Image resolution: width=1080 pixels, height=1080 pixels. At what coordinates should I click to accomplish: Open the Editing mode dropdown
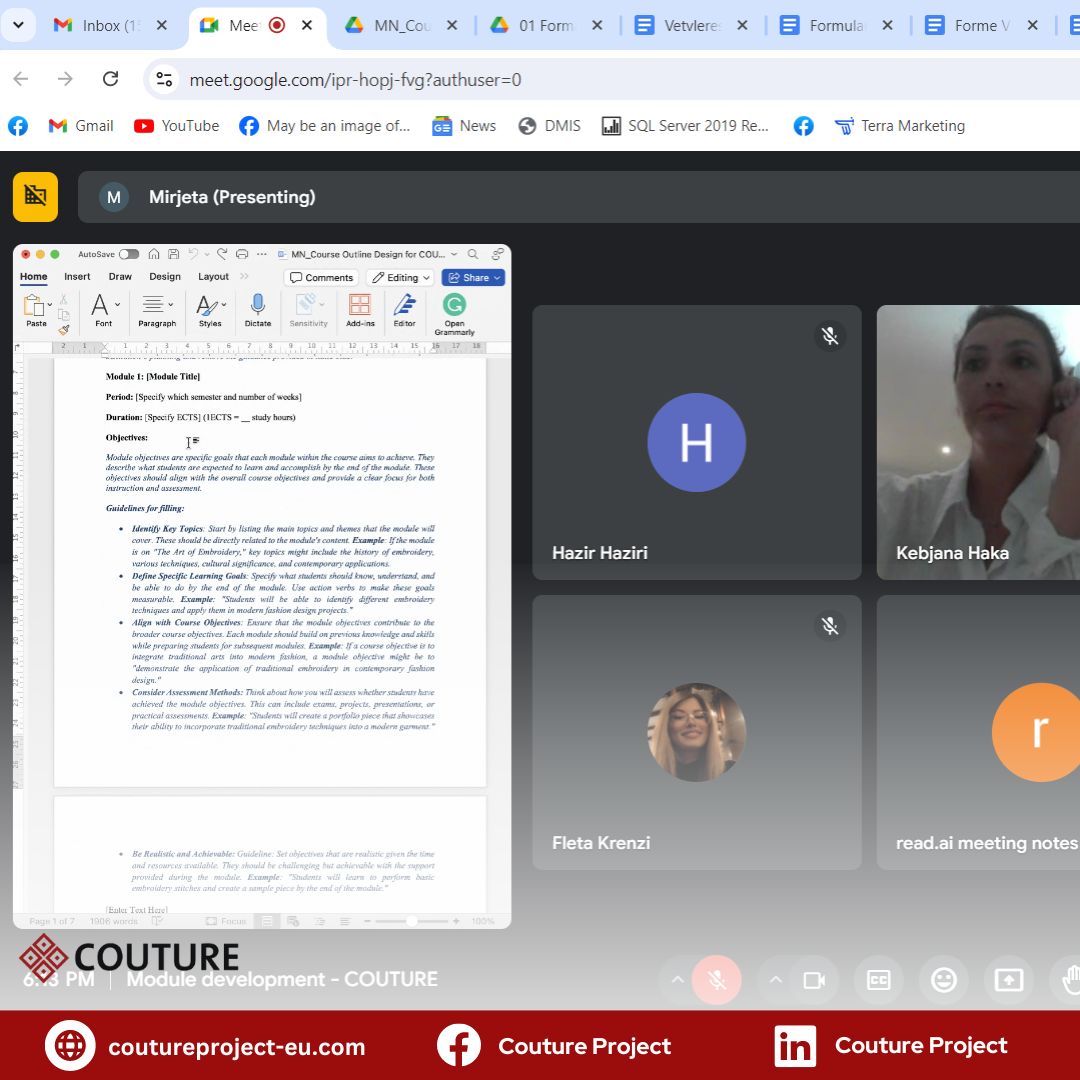(400, 278)
